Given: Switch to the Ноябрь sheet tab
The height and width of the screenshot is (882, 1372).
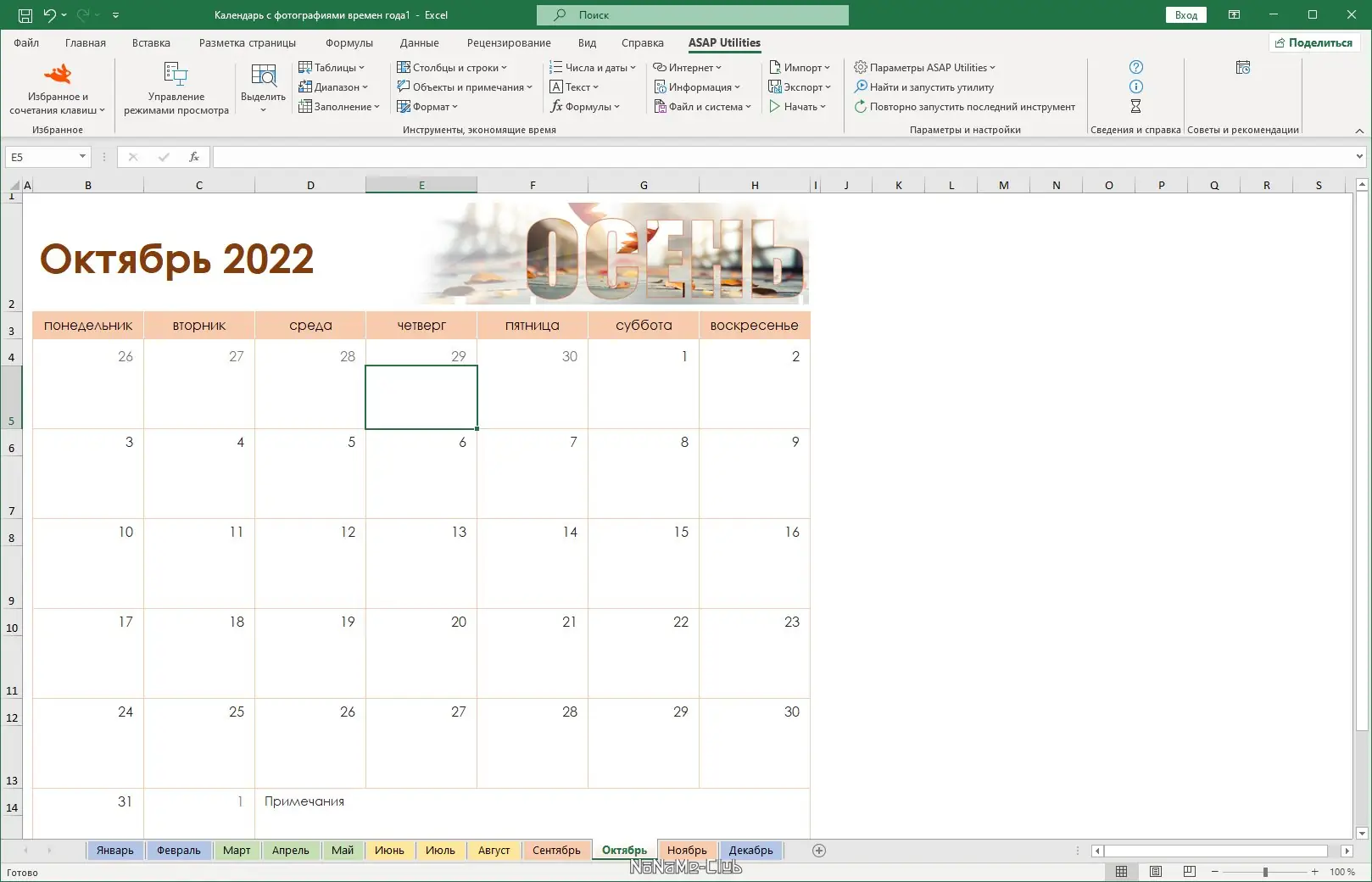Looking at the screenshot, I should point(687,851).
